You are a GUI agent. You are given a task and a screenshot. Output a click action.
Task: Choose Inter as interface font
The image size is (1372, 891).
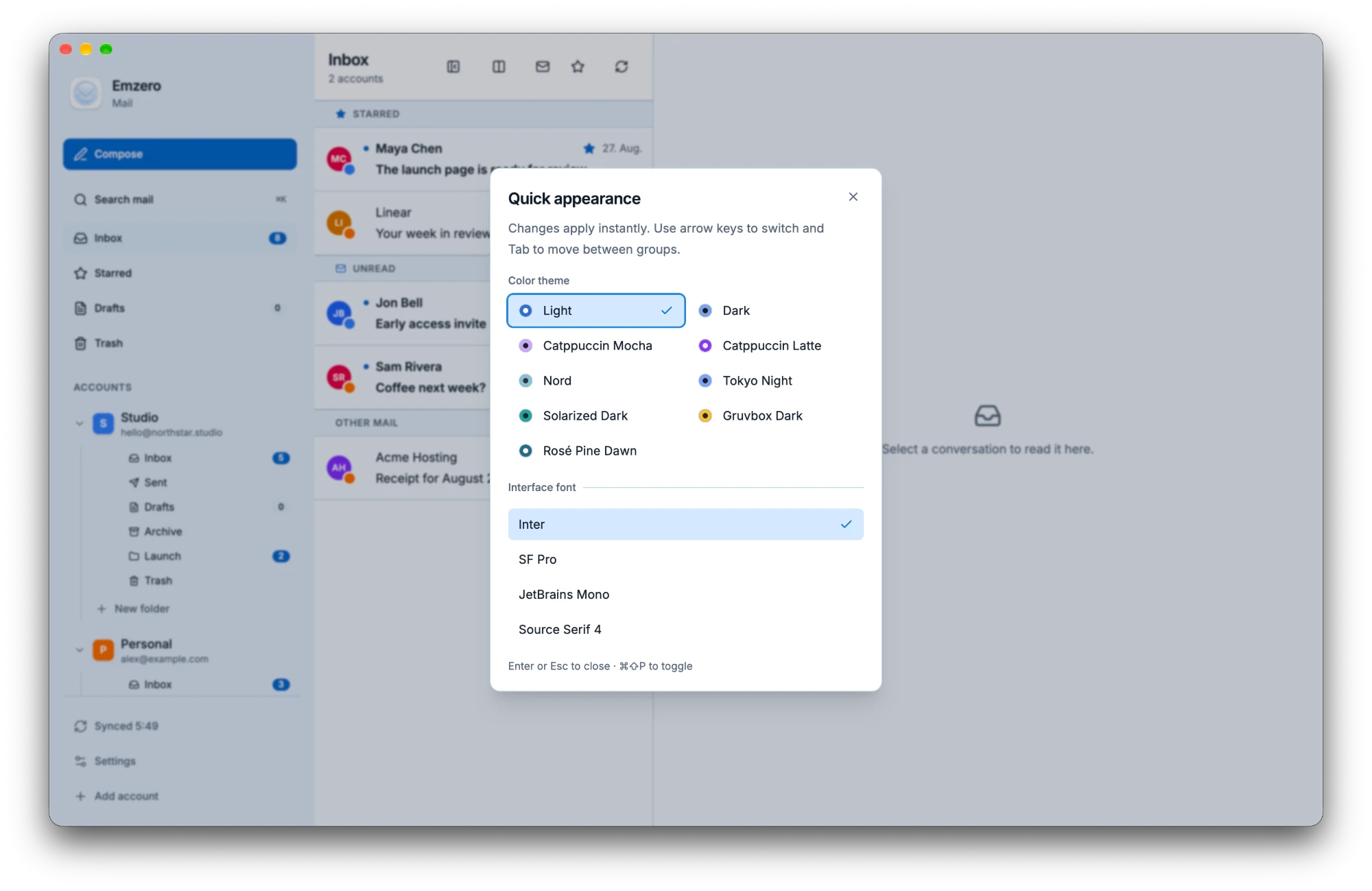click(x=685, y=524)
